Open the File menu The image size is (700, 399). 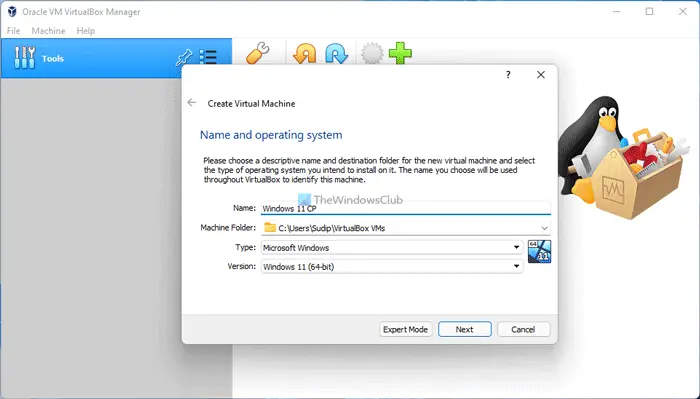(x=13, y=31)
